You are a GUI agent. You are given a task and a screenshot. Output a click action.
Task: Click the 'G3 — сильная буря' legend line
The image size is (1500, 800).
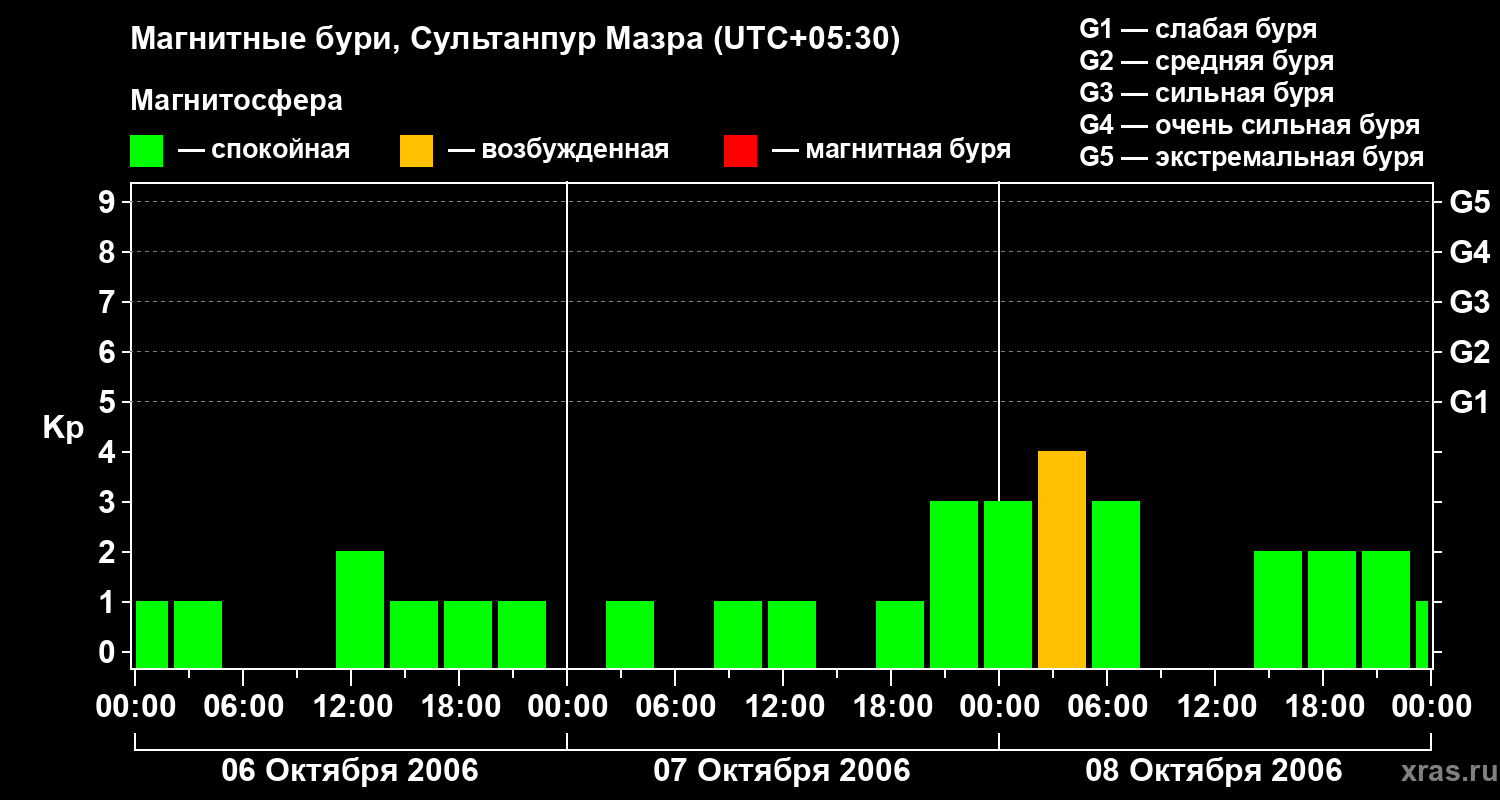point(1206,93)
